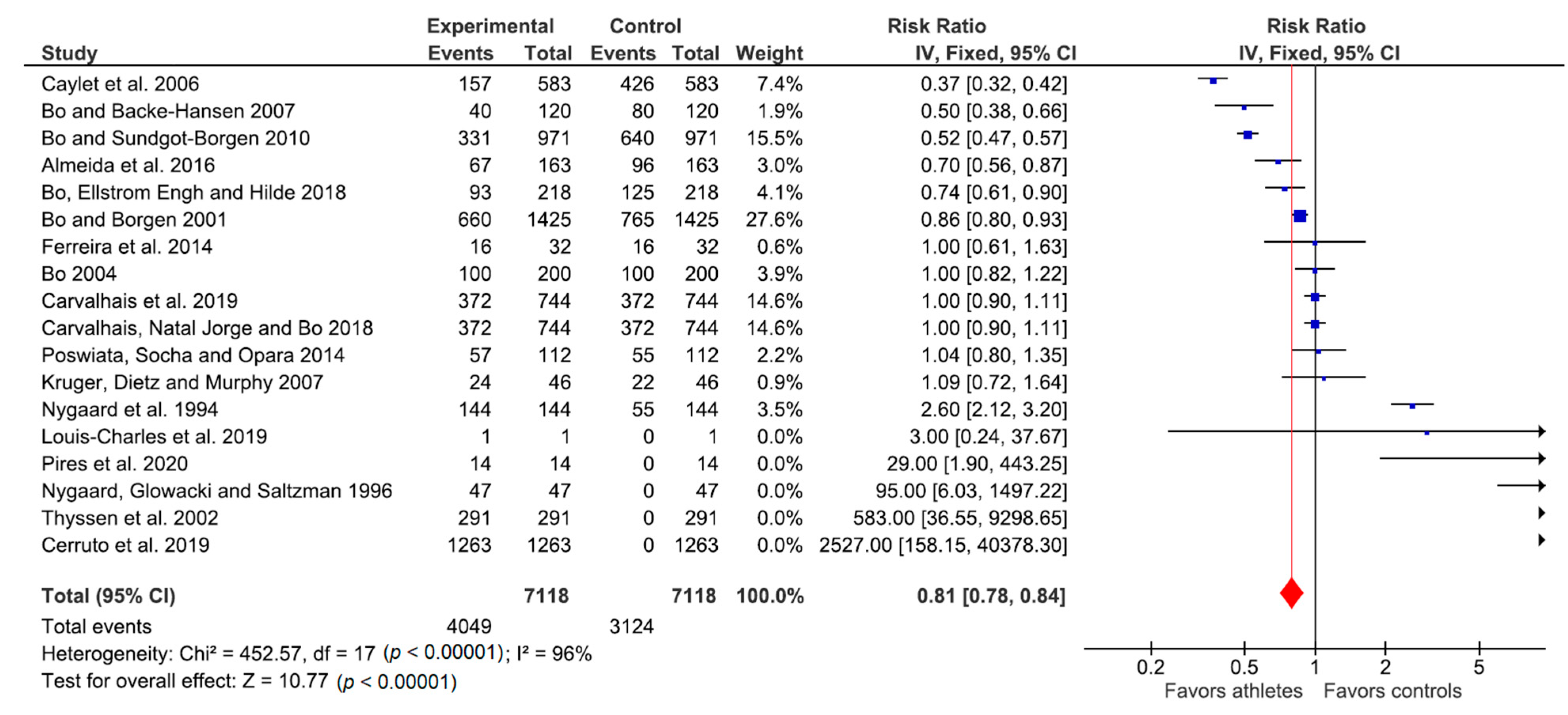Click the study name Kruger, Dietz and Murphy 2007
The width and height of the screenshot is (1568, 715).
click(182, 382)
